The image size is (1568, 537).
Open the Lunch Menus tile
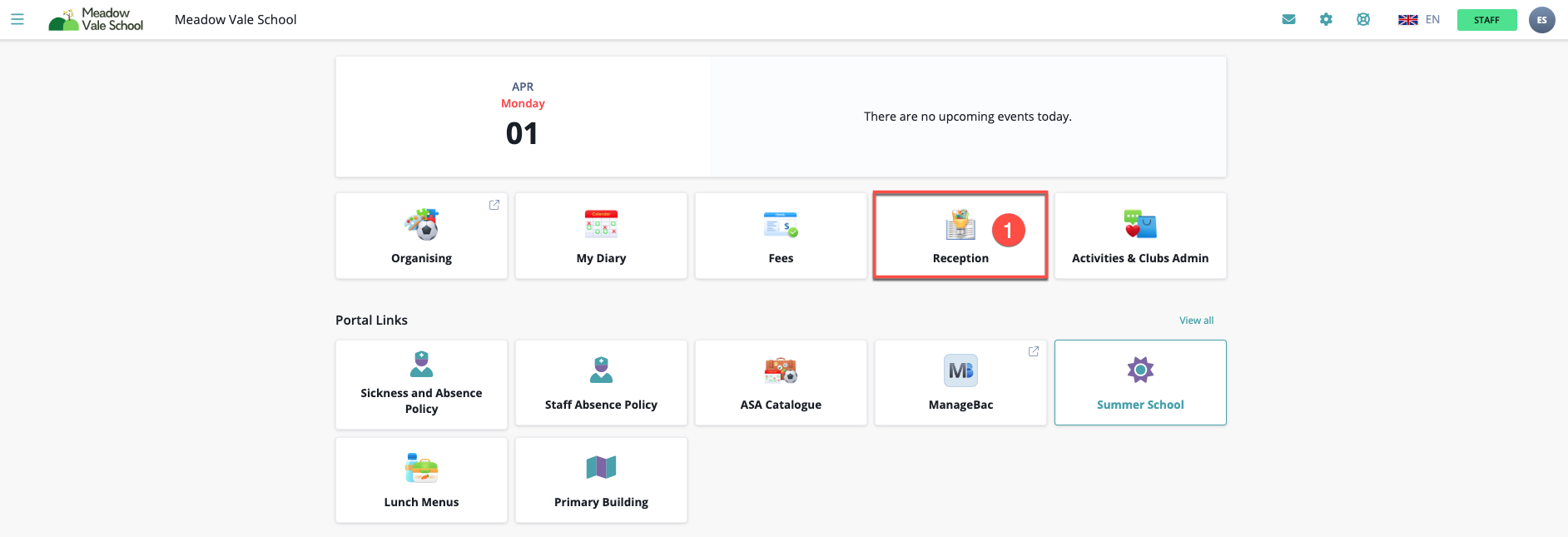pos(421,480)
